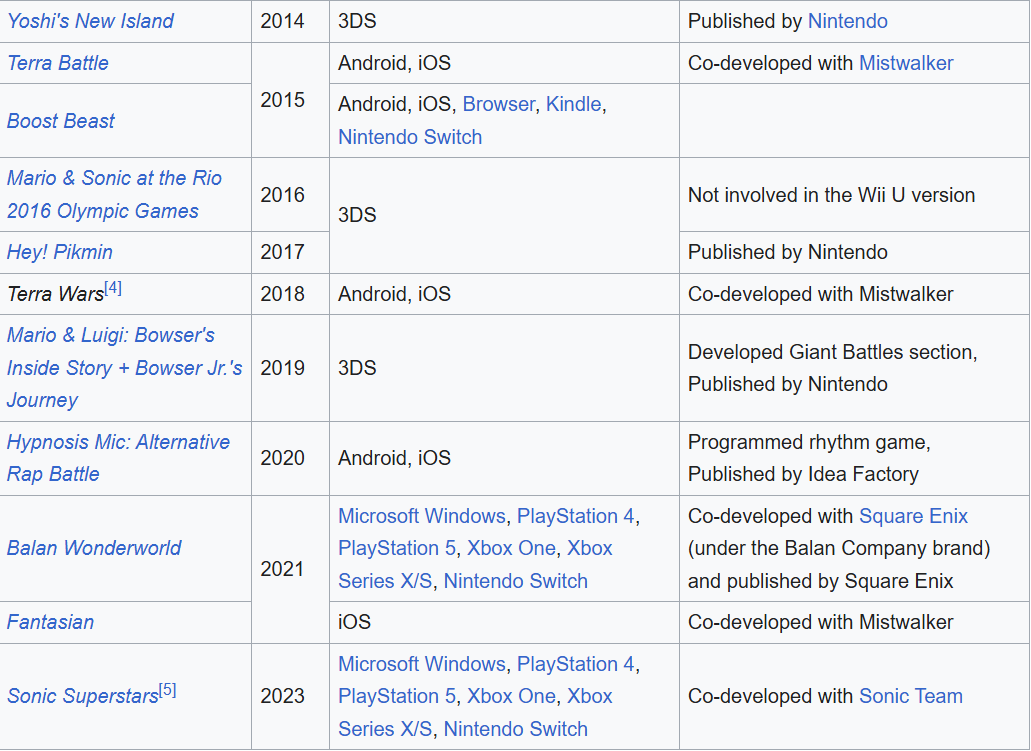This screenshot has width=1031, height=751.
Task: Open PlayStation 4 link in Sonic Superstars row
Action: [x=575, y=664]
